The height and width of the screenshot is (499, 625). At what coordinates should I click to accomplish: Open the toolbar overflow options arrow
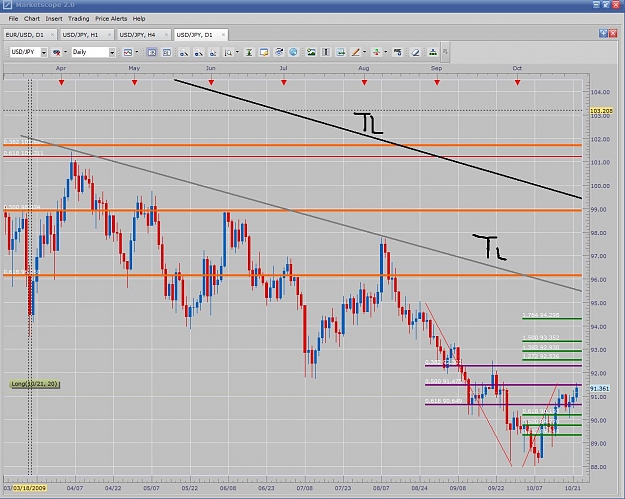[446, 52]
